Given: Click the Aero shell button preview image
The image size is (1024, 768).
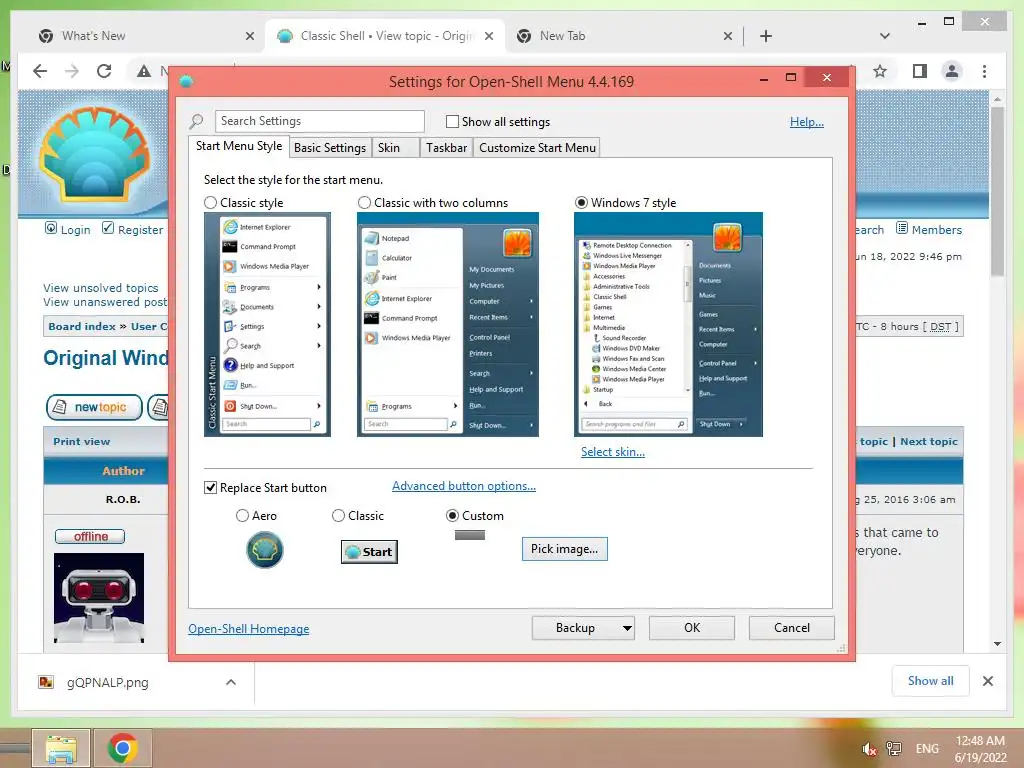Looking at the screenshot, I should pos(264,550).
